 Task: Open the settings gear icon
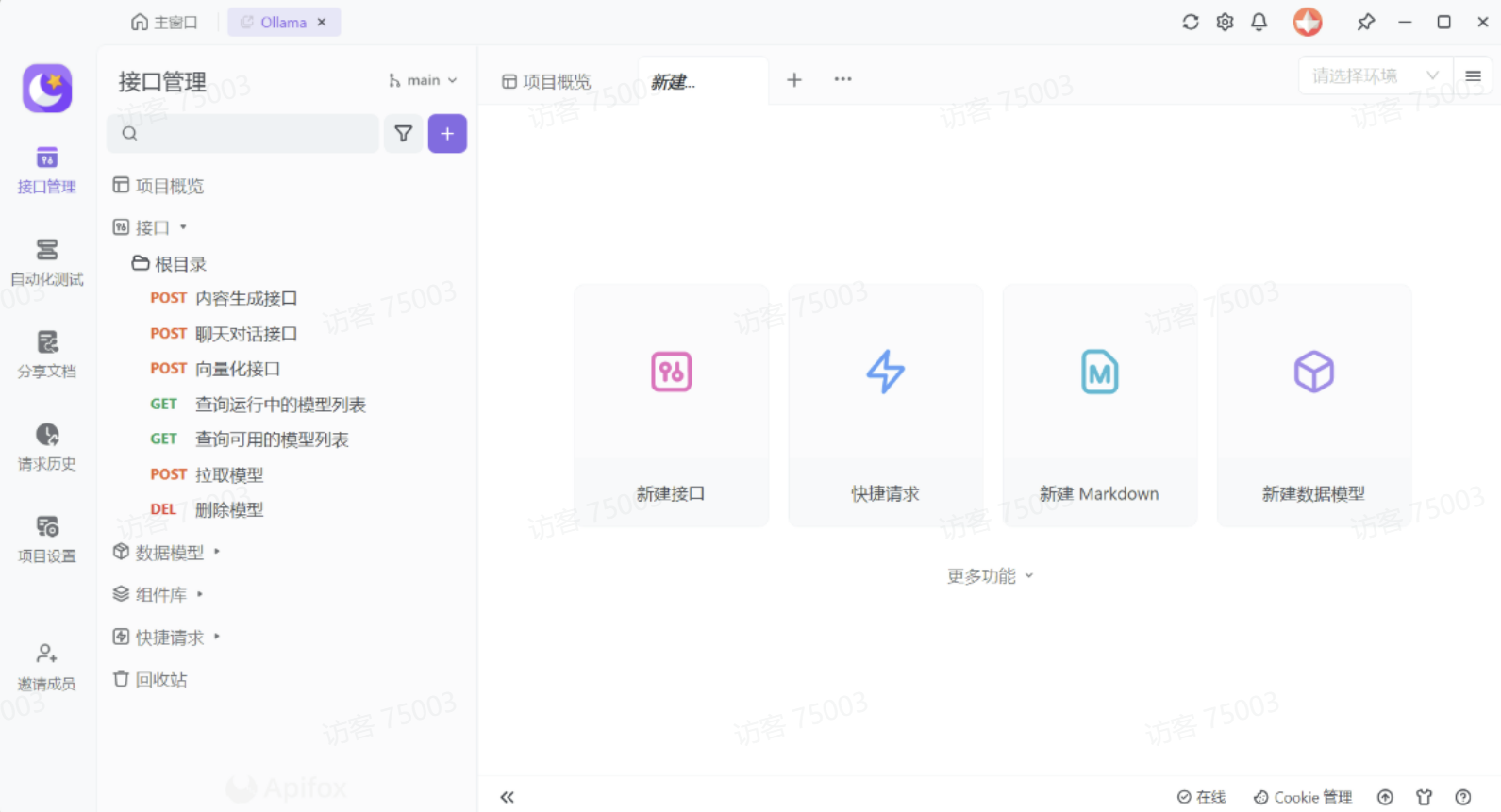click(1225, 22)
